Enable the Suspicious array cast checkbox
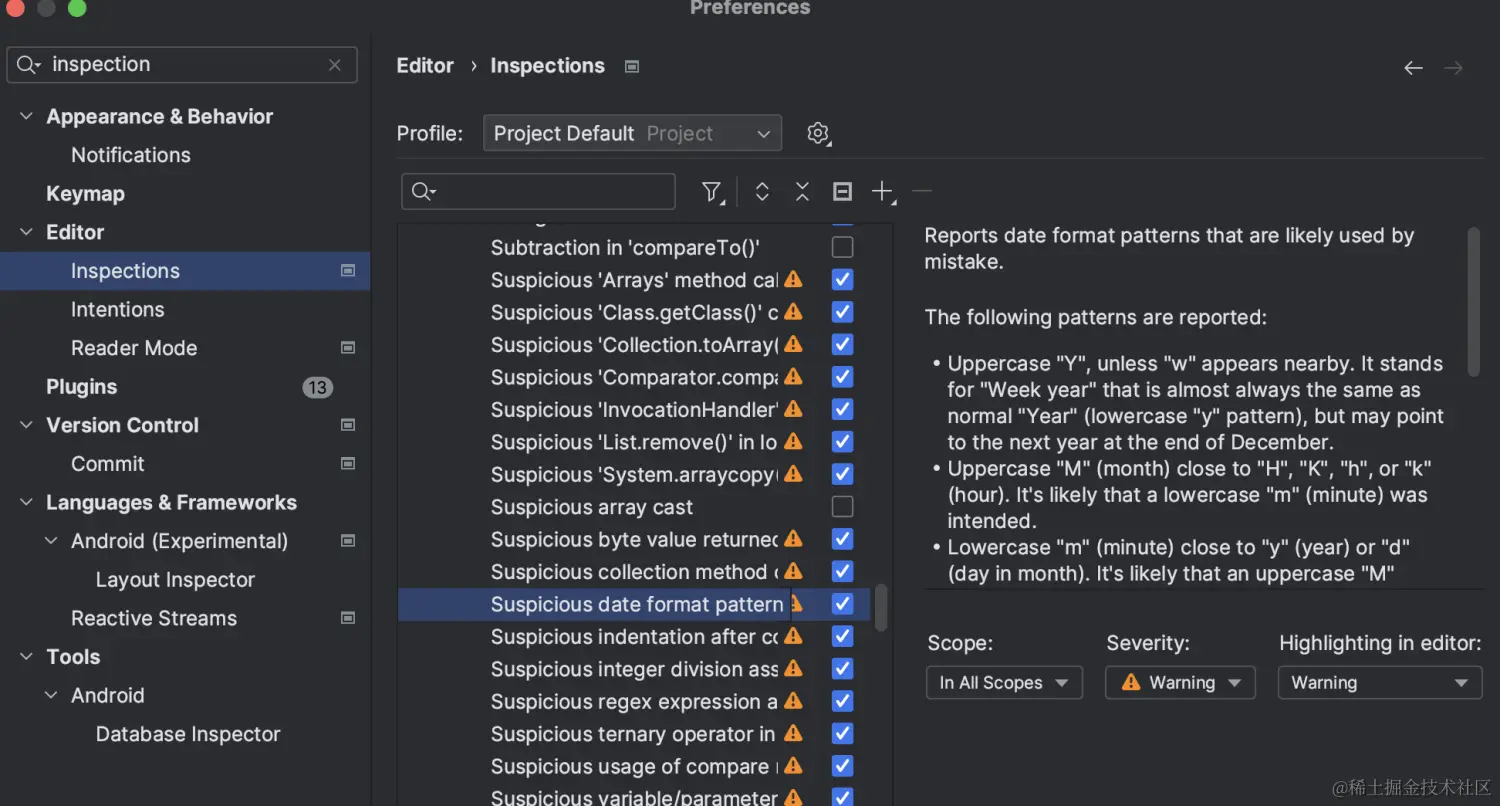The width and height of the screenshot is (1500, 806). click(x=843, y=507)
